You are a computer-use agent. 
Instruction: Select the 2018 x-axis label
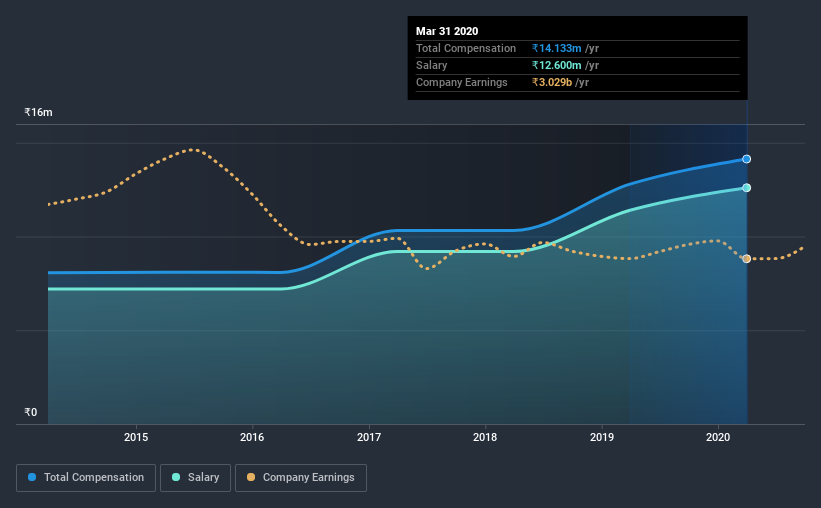pyautogui.click(x=485, y=437)
